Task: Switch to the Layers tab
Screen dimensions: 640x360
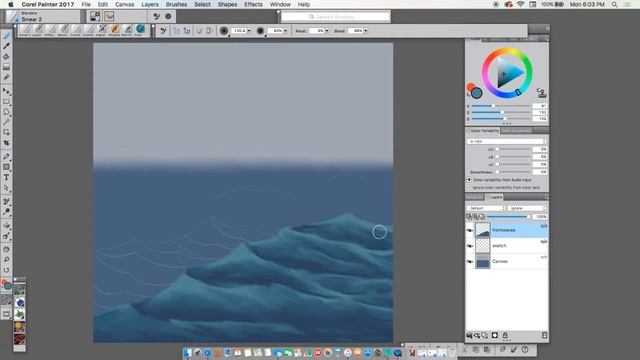Action: (496, 197)
